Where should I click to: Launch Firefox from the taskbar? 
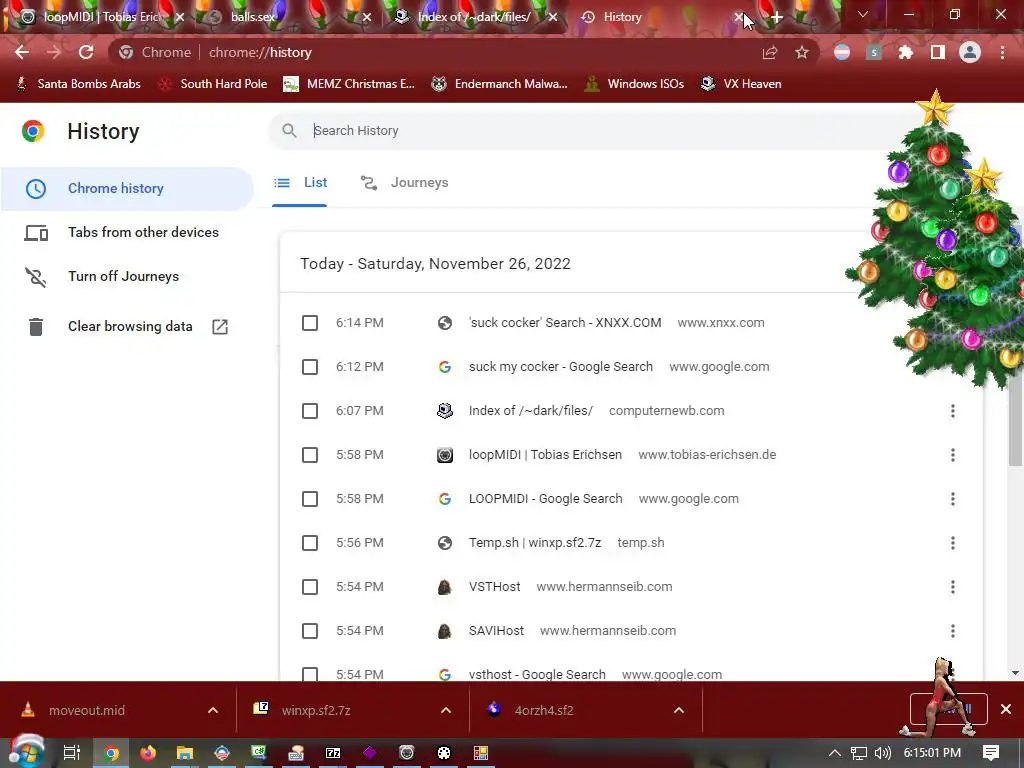tap(148, 753)
